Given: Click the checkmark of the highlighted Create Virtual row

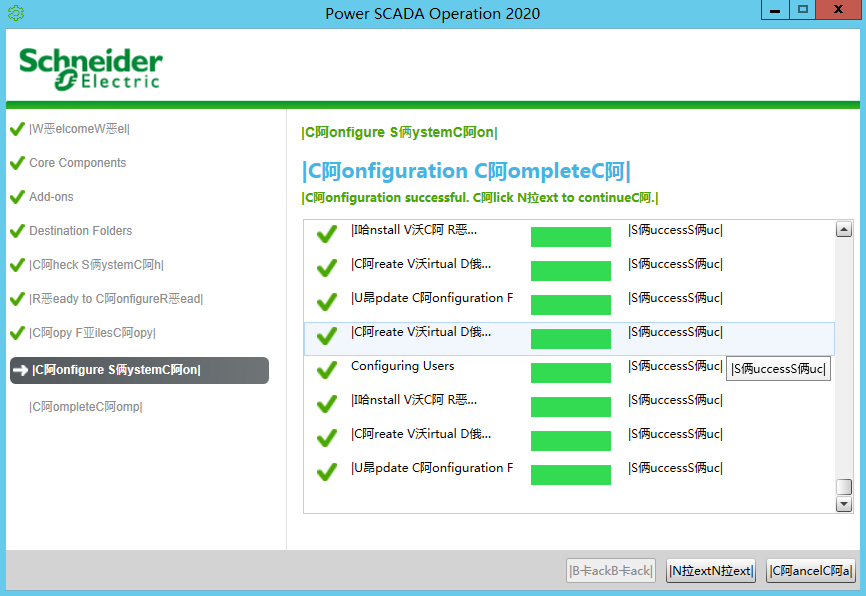Looking at the screenshot, I should [x=326, y=336].
